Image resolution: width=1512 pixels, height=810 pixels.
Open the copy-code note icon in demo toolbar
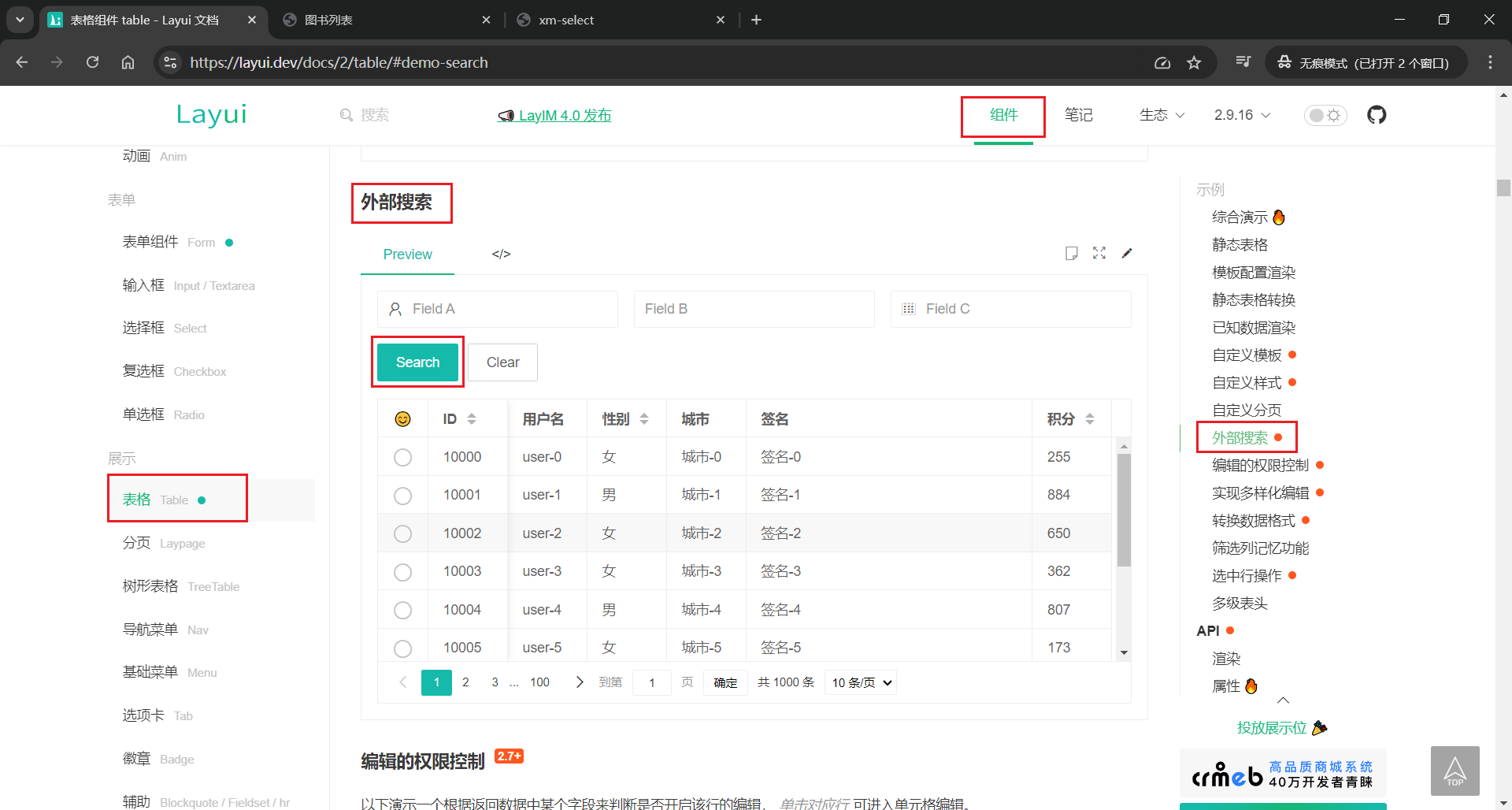click(x=1071, y=253)
